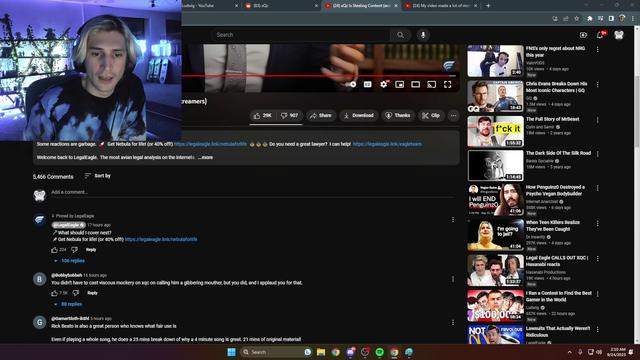640x360 pixels.
Task: Dislike the @Bobbybobbeh comment
Action: coord(76,293)
